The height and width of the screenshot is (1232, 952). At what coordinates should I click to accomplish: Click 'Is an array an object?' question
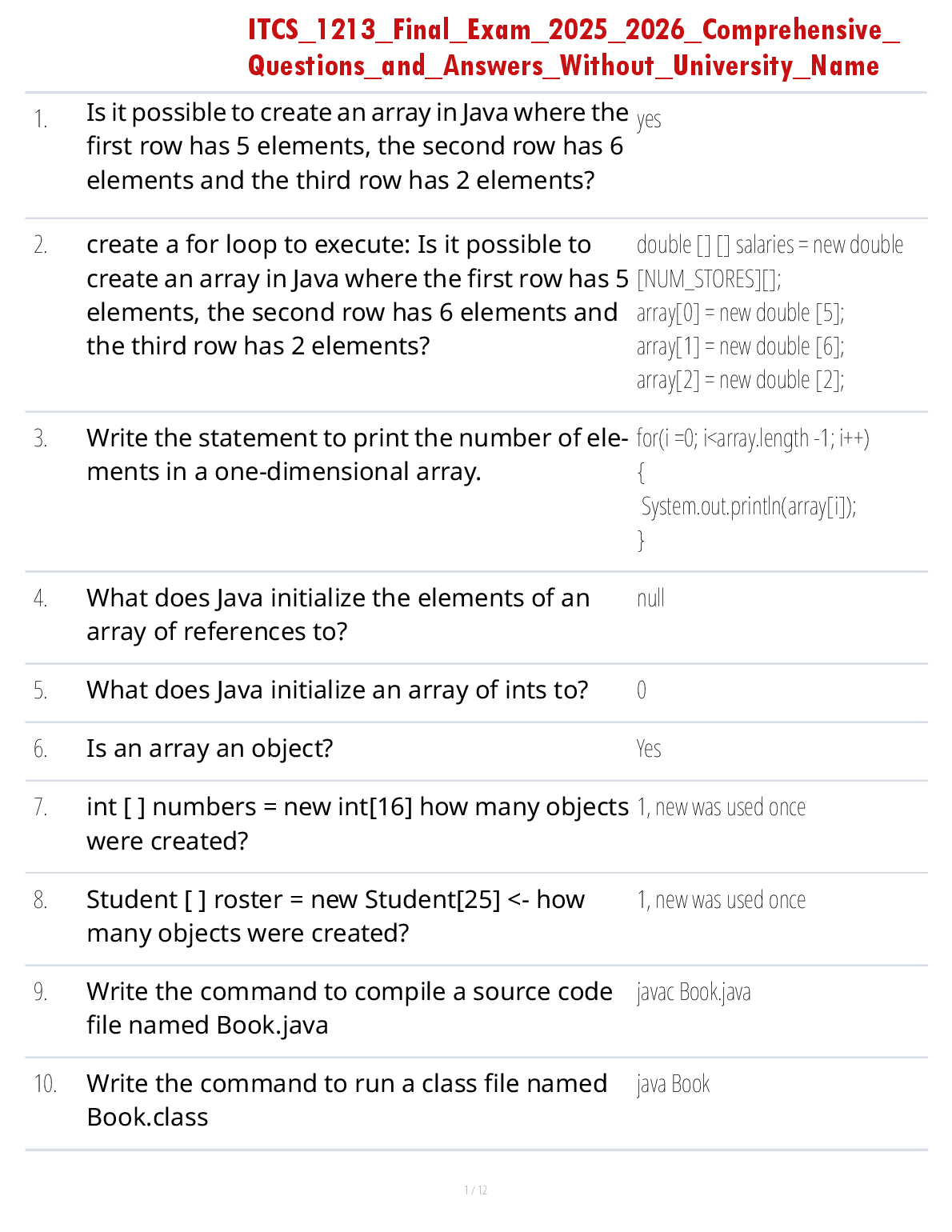[210, 748]
